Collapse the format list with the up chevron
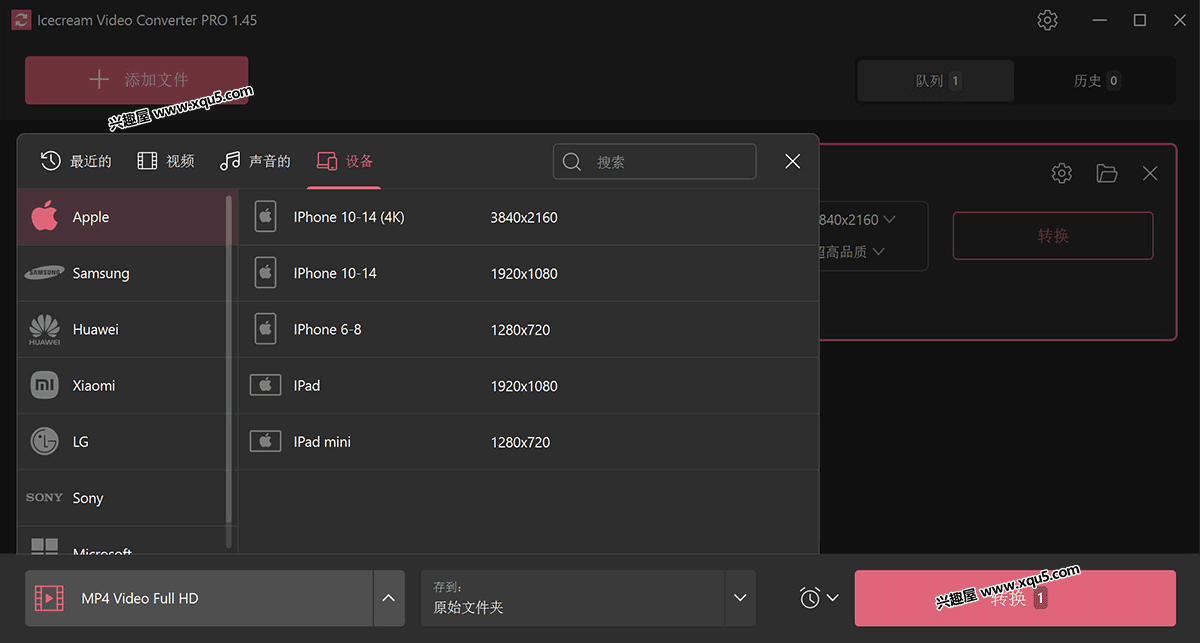Image resolution: width=1200 pixels, height=643 pixels. tap(389, 598)
